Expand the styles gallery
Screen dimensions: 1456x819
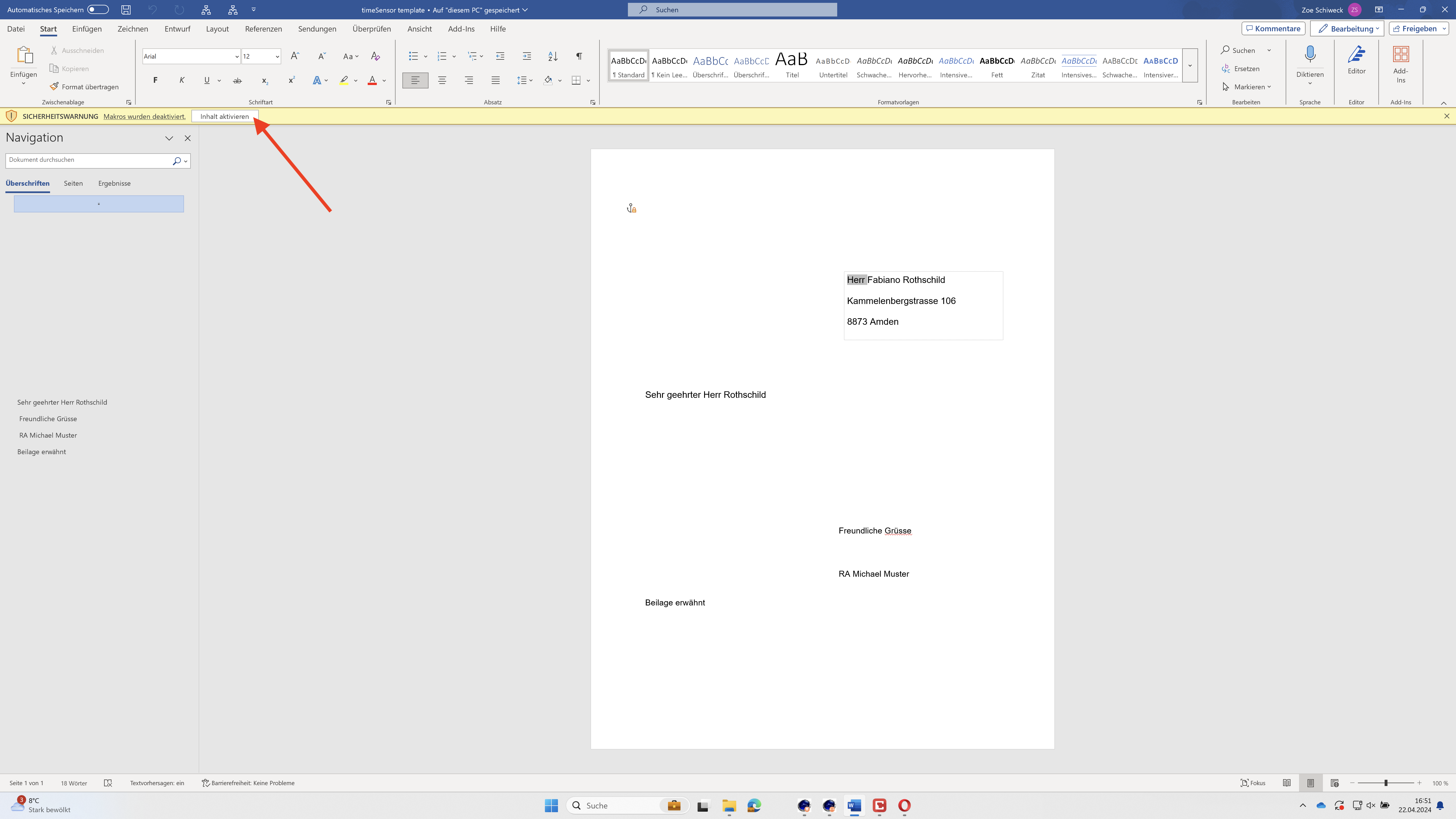[x=1190, y=66]
